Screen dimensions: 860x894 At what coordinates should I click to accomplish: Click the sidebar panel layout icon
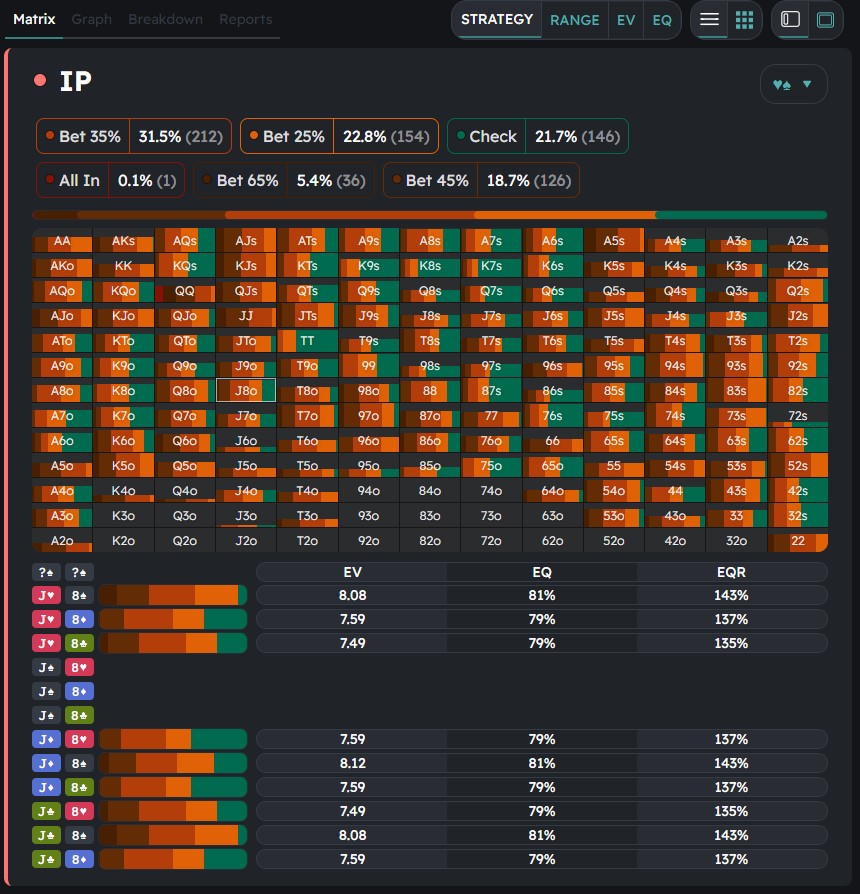(x=790, y=20)
